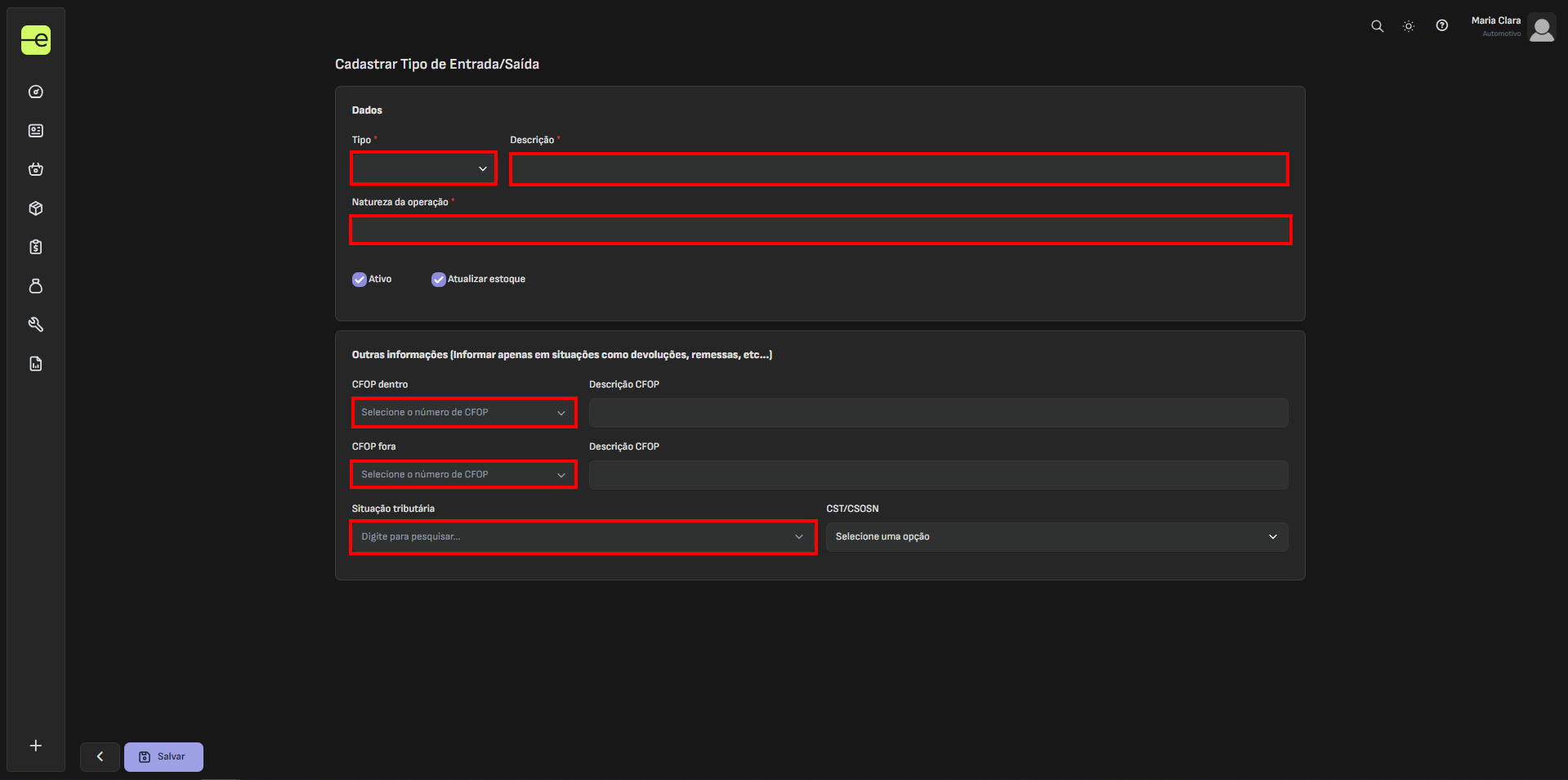This screenshot has width=1568, height=780.
Task: Toggle the Atualizar estoque checkbox
Action: (x=439, y=280)
